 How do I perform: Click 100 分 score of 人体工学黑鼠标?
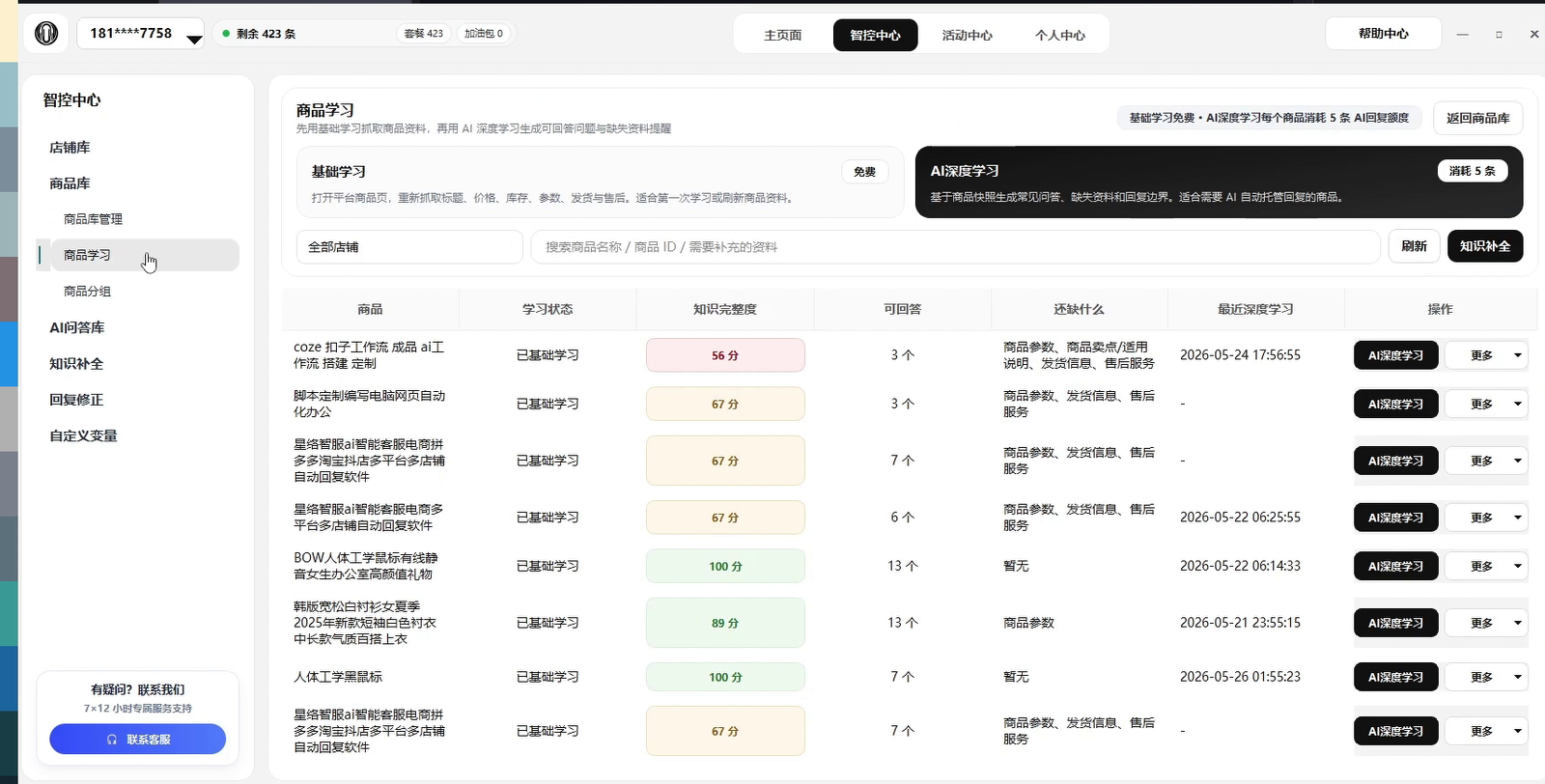[x=725, y=677]
